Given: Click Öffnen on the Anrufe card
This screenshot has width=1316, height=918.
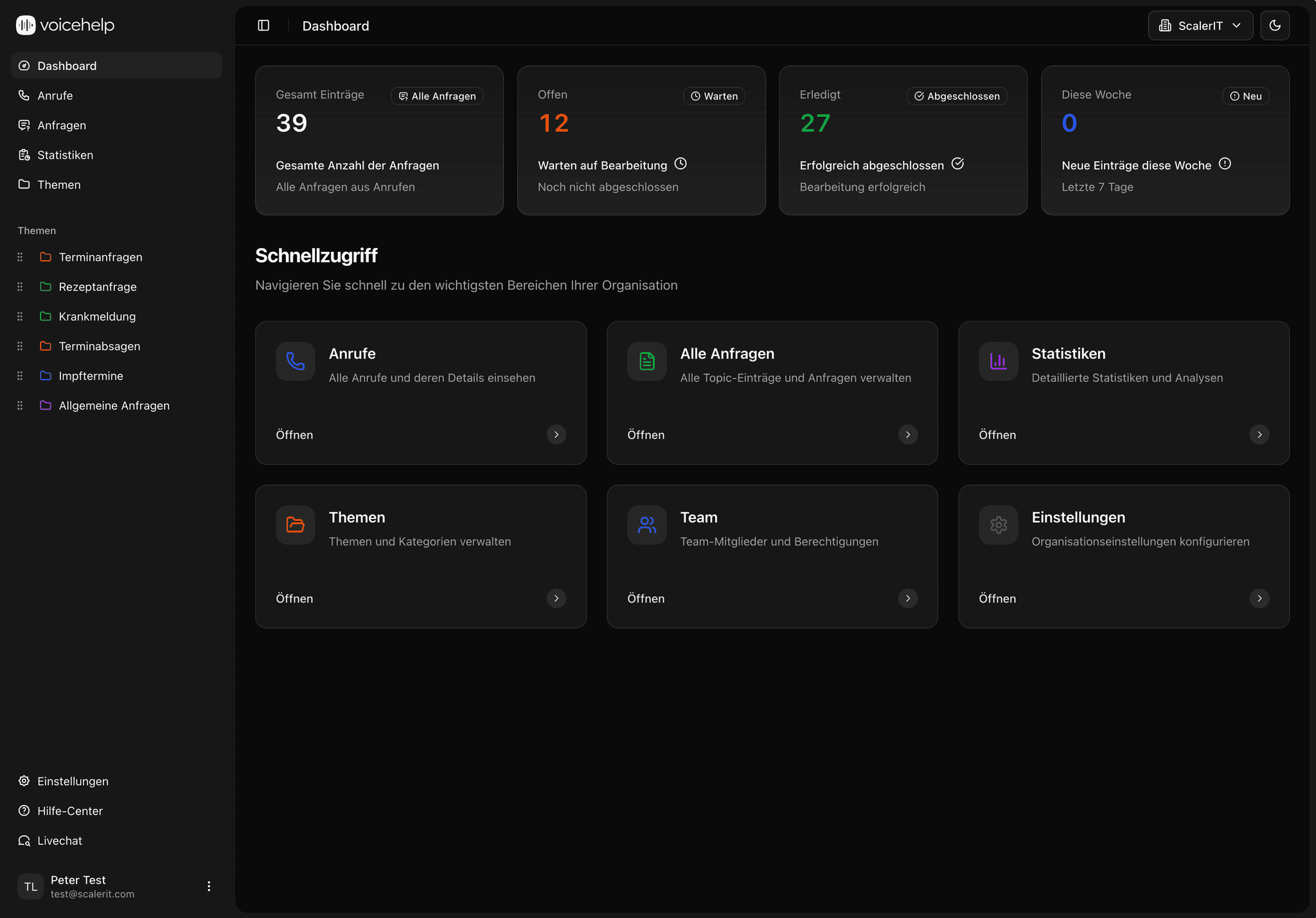Looking at the screenshot, I should click(x=294, y=435).
